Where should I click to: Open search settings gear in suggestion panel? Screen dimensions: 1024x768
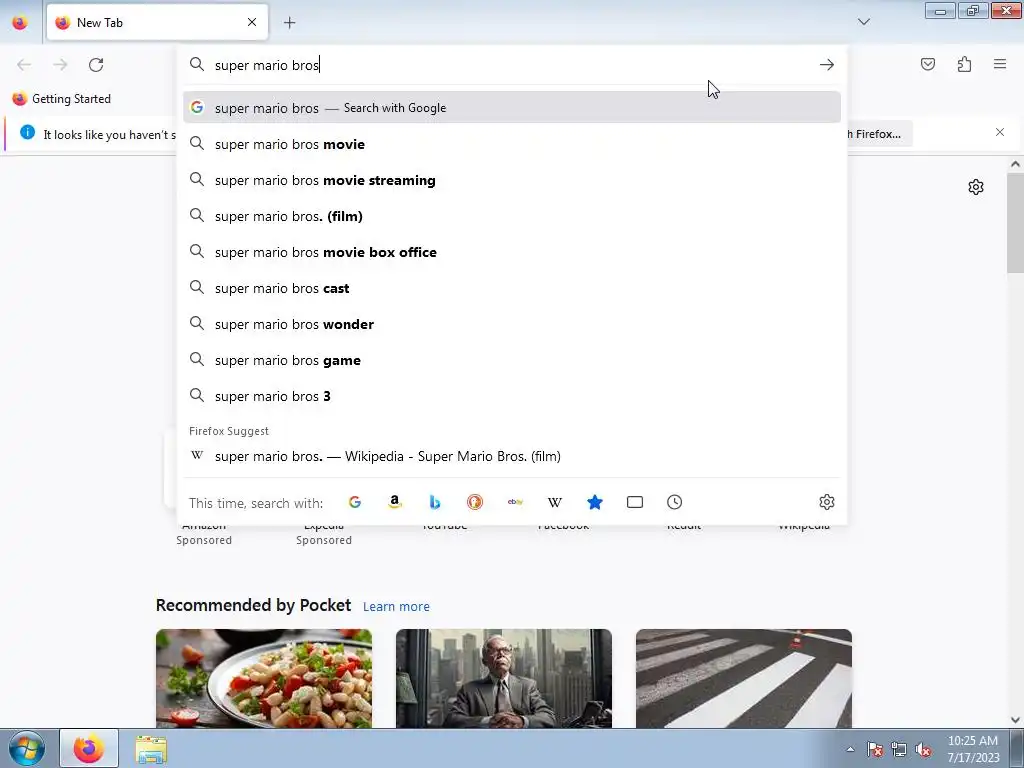tap(827, 502)
